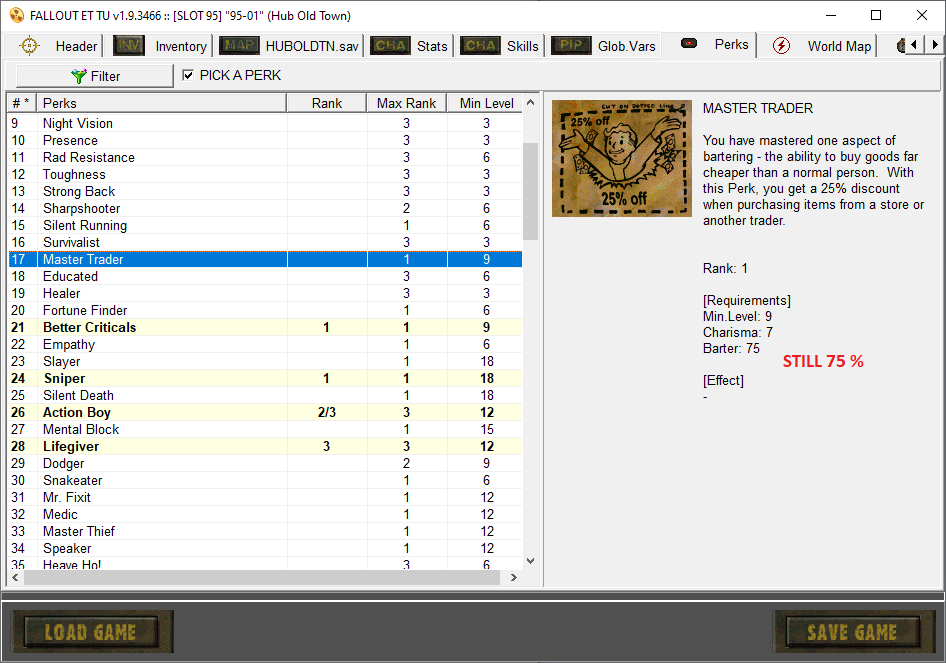Click the CHA icon beside Stats
This screenshot has width=946, height=663.
390,46
